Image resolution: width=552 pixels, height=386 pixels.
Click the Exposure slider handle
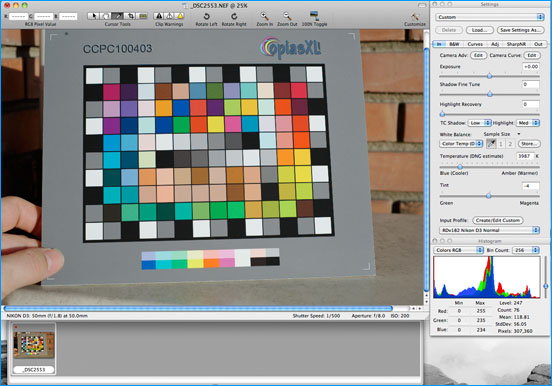pyautogui.click(x=490, y=76)
